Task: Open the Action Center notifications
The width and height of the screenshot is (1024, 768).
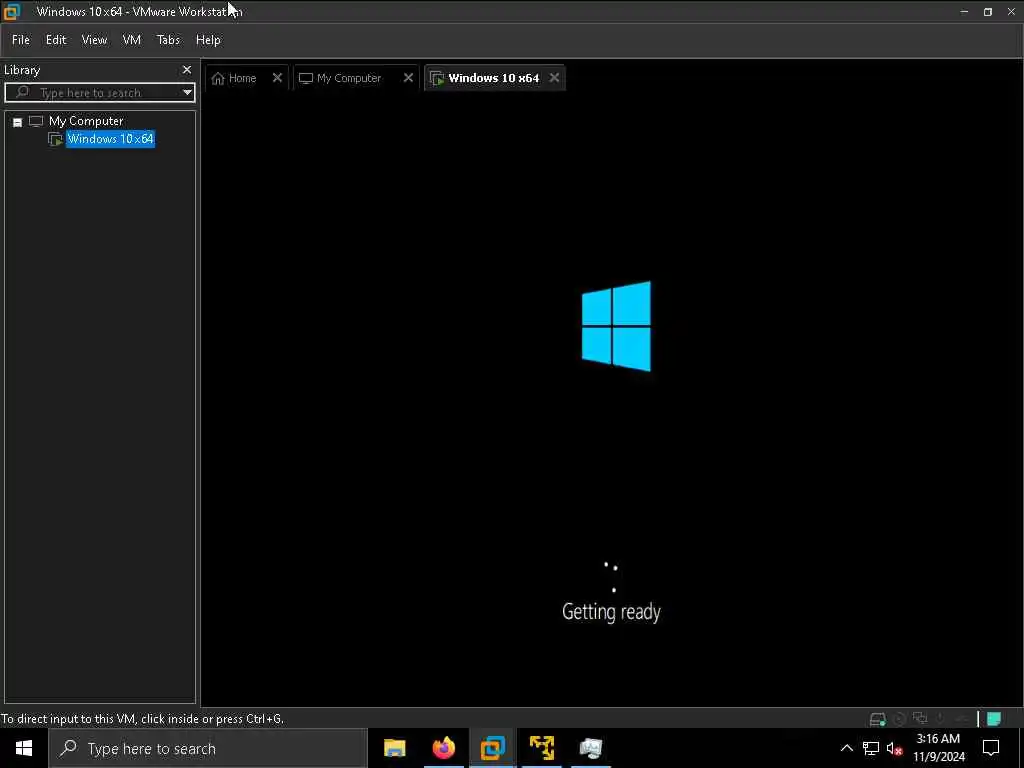Action: 991,748
